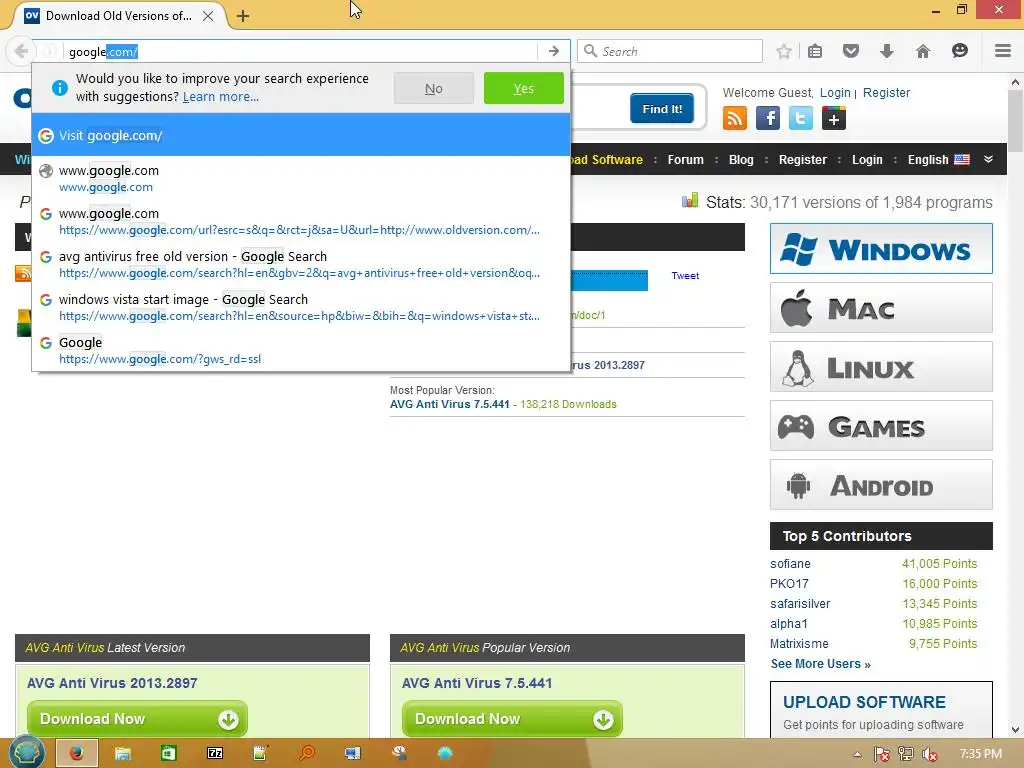1024x768 pixels.
Task: Select English language option in navbar
Action: (x=938, y=159)
